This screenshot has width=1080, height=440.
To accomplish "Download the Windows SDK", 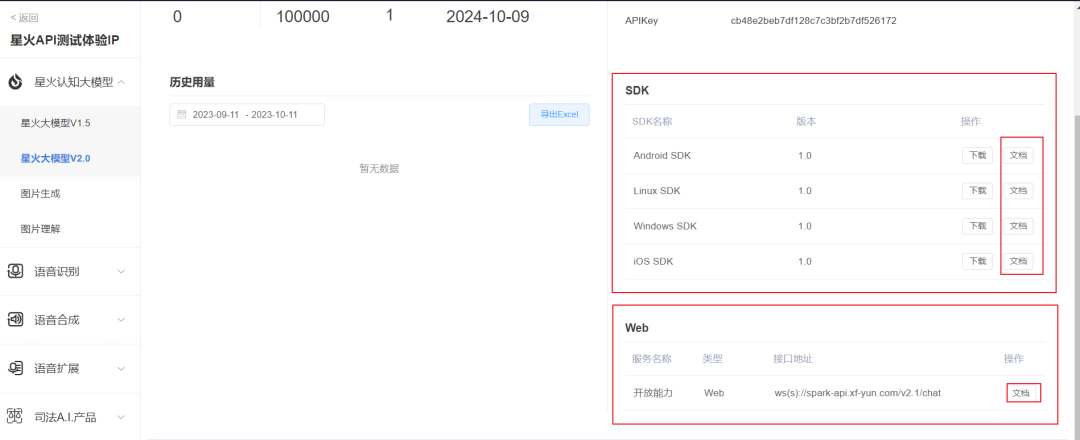I will click(977, 226).
